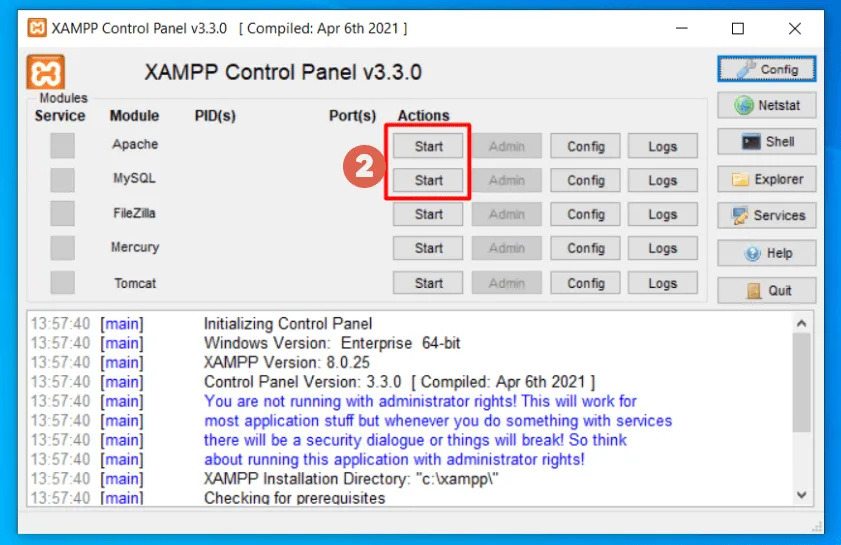View Tomcat Logs
841x545 pixels.
[x=663, y=283]
